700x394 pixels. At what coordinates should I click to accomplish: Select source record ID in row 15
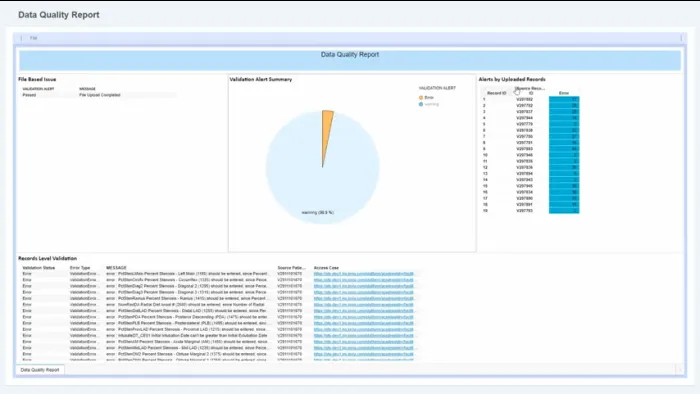click(x=525, y=186)
